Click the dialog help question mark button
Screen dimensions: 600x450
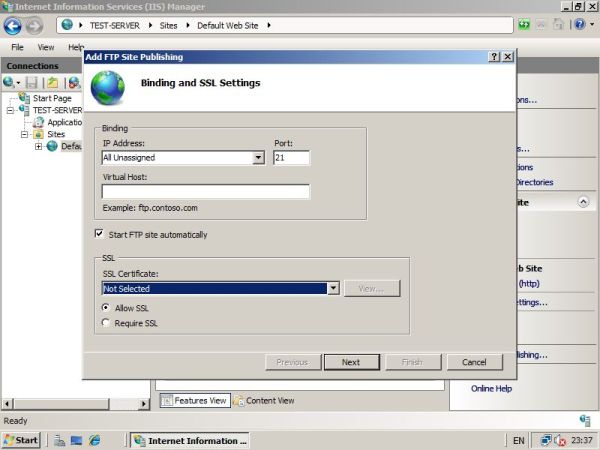(x=494, y=57)
